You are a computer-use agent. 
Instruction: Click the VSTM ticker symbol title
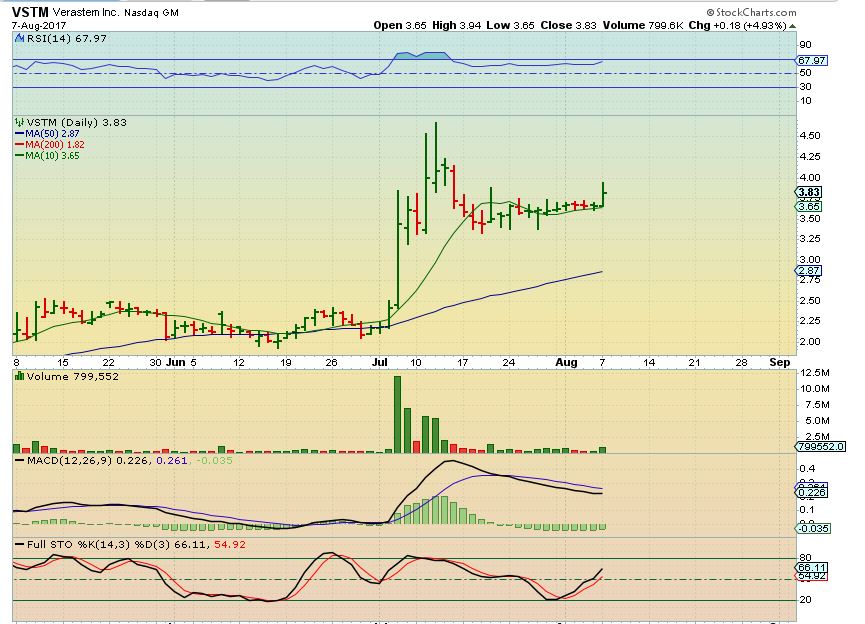pyautogui.click(x=32, y=12)
